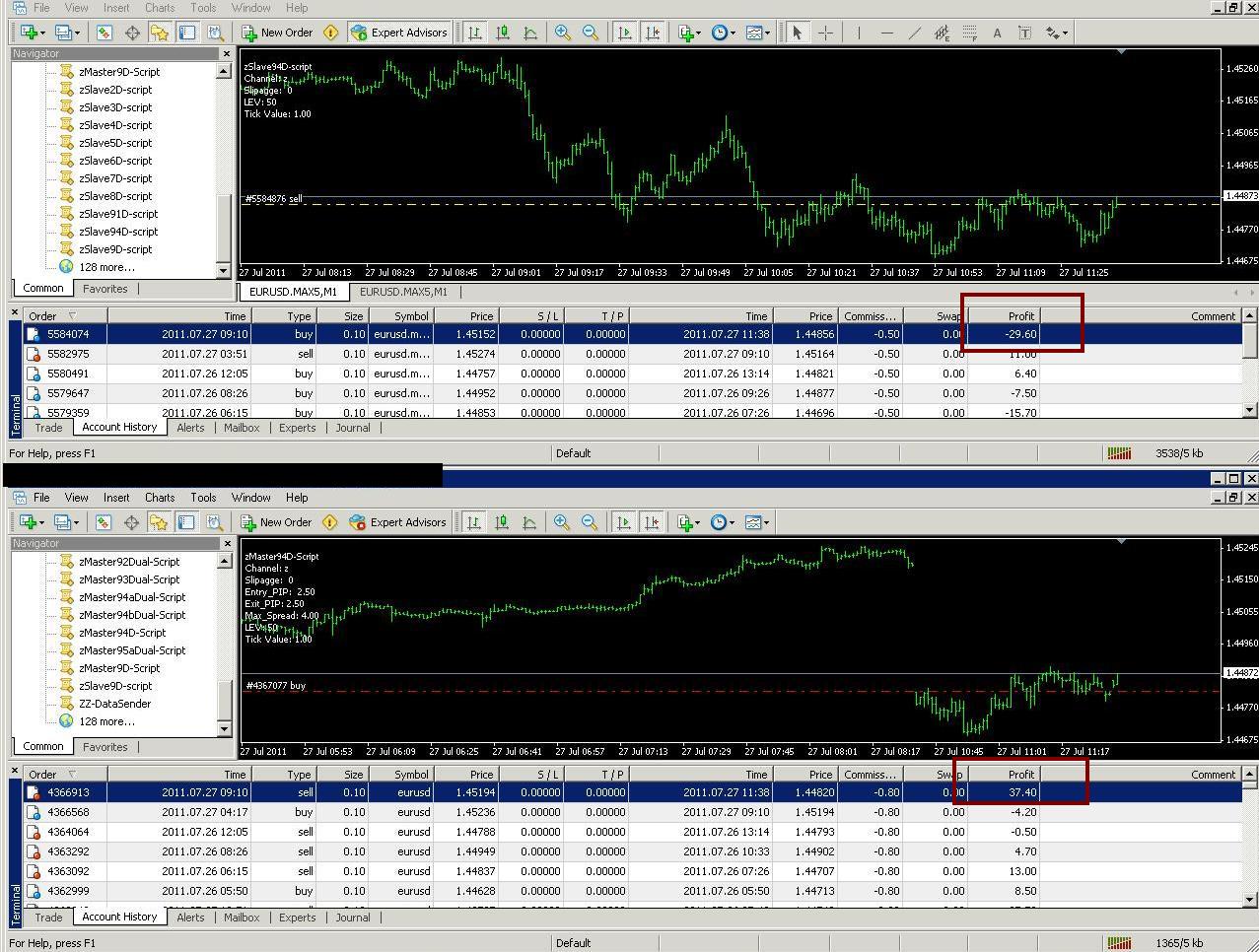
Task: Select order 5582975 row in the top terminal
Action: coord(633,354)
